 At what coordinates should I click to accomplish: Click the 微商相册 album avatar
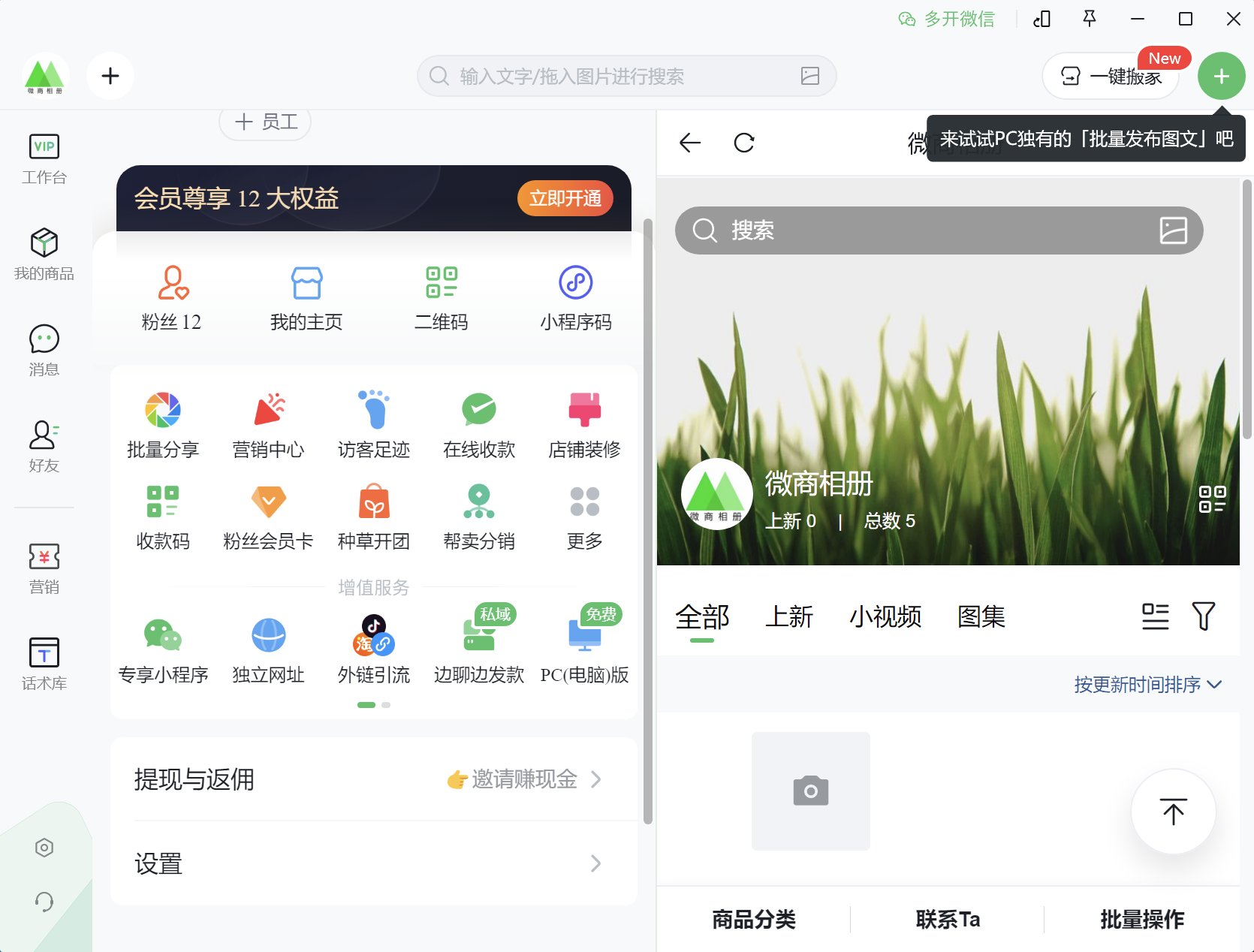717,494
